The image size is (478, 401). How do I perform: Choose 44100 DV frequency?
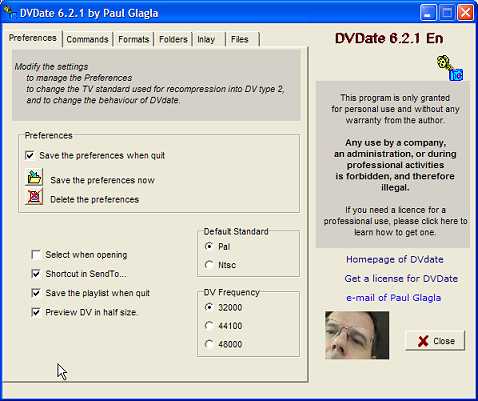[x=209, y=325]
